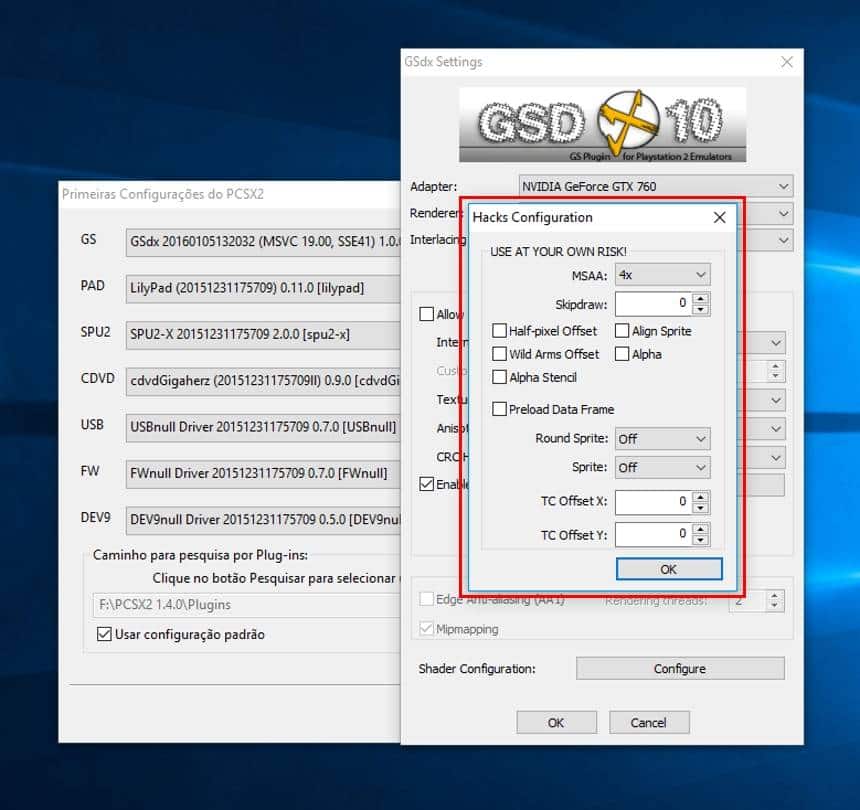Increase Rendering threads with up arrow
Screen dimensions: 860x810
[774, 596]
